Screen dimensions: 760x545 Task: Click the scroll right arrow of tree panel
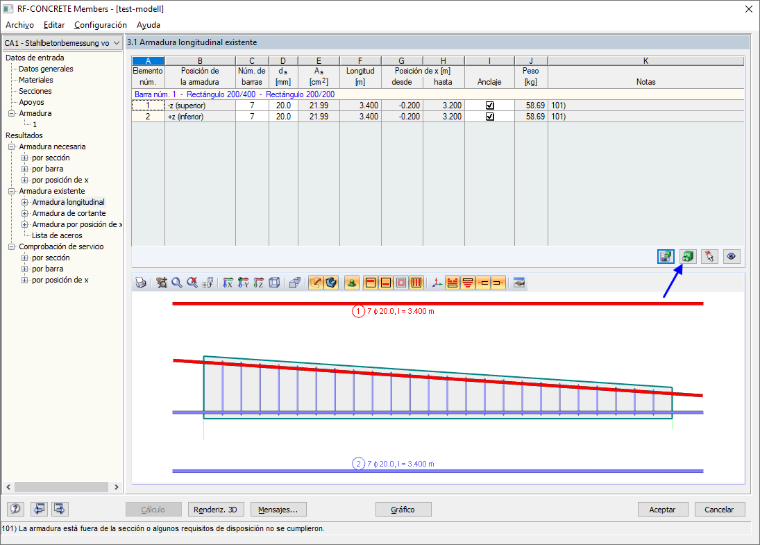point(116,487)
